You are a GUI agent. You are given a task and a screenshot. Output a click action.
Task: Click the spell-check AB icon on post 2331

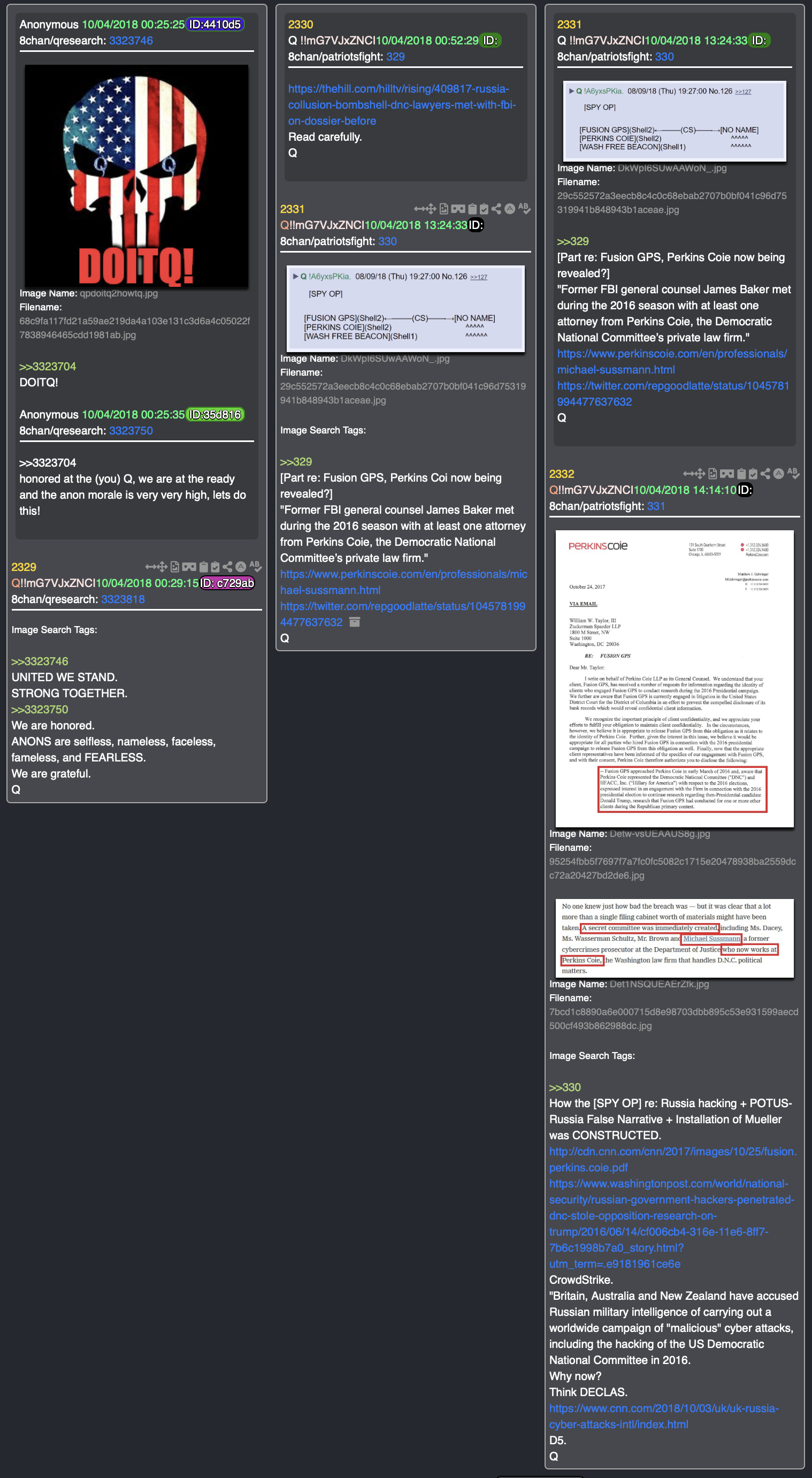point(524,209)
